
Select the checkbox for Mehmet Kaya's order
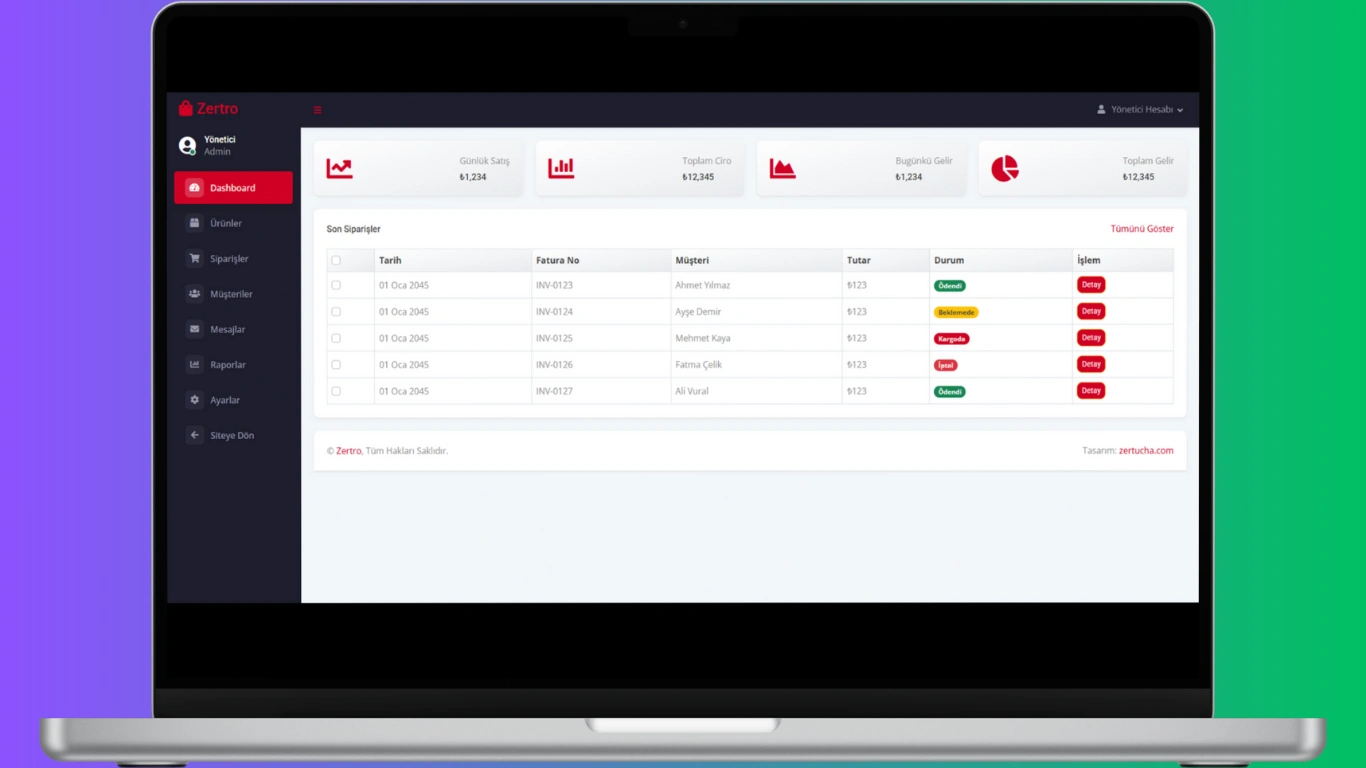coord(336,338)
